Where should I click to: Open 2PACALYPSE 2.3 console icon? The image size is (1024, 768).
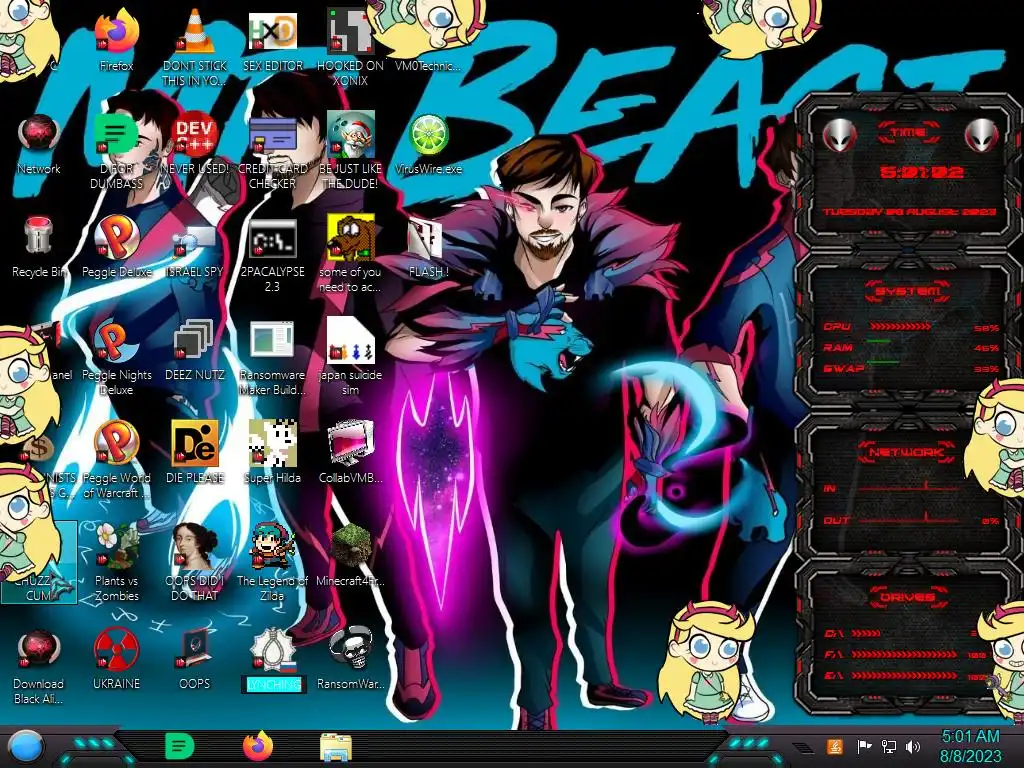coord(272,238)
